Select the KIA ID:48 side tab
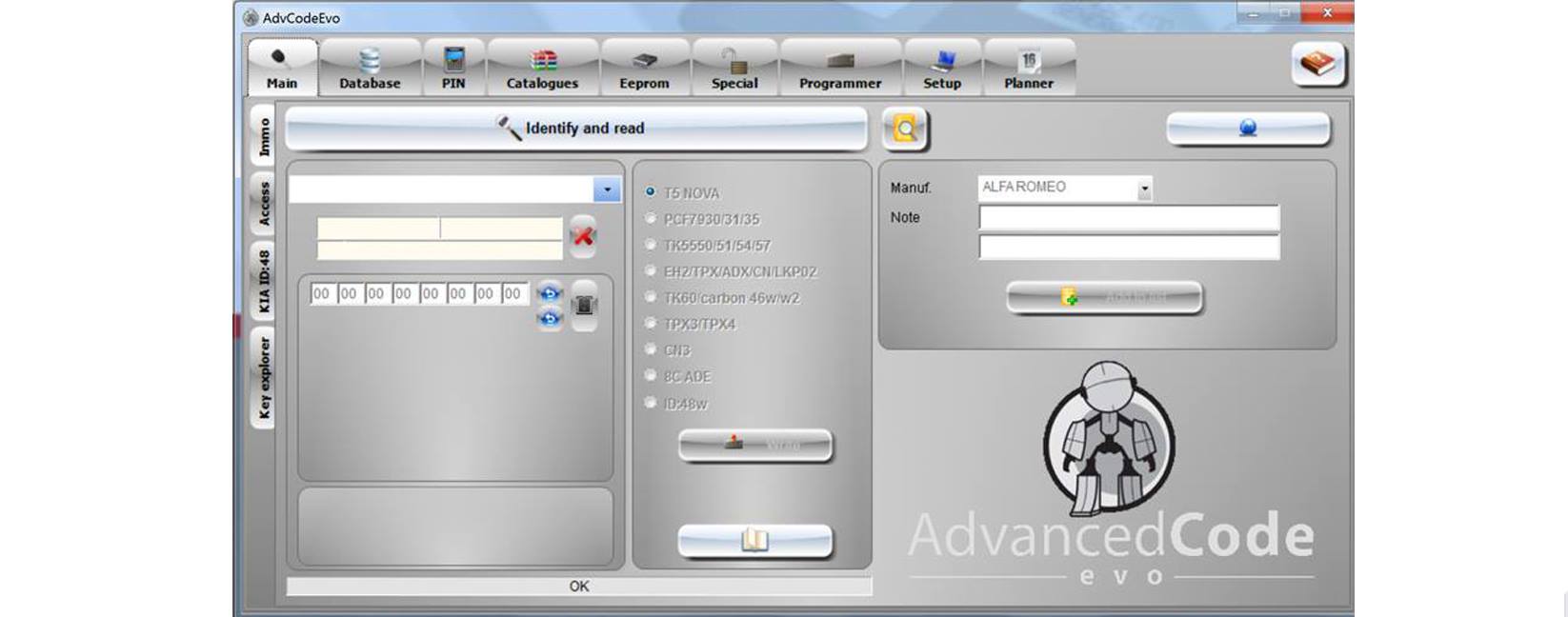 click(263, 282)
